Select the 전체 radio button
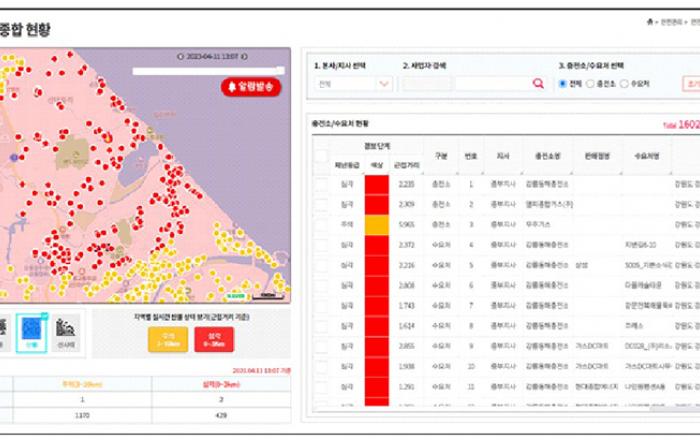Viewport: 700px width, 440px height. click(563, 84)
